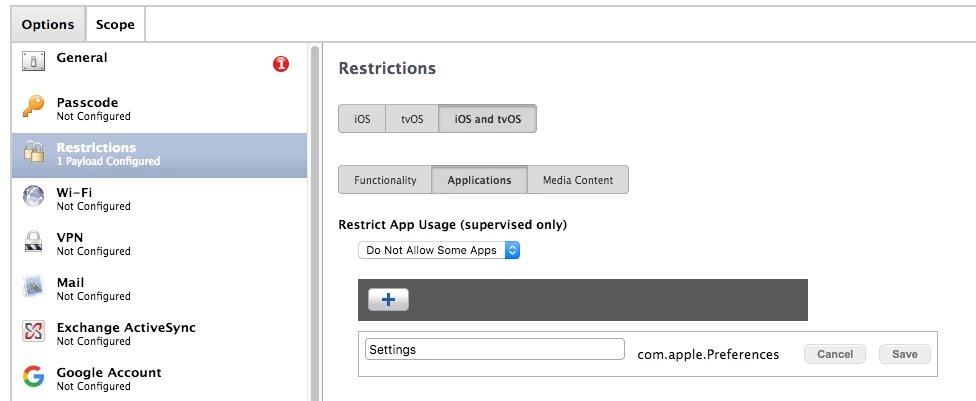Screen dimensions: 976x401
Task: Select the VPN lock icon
Action: [x=34, y=242]
